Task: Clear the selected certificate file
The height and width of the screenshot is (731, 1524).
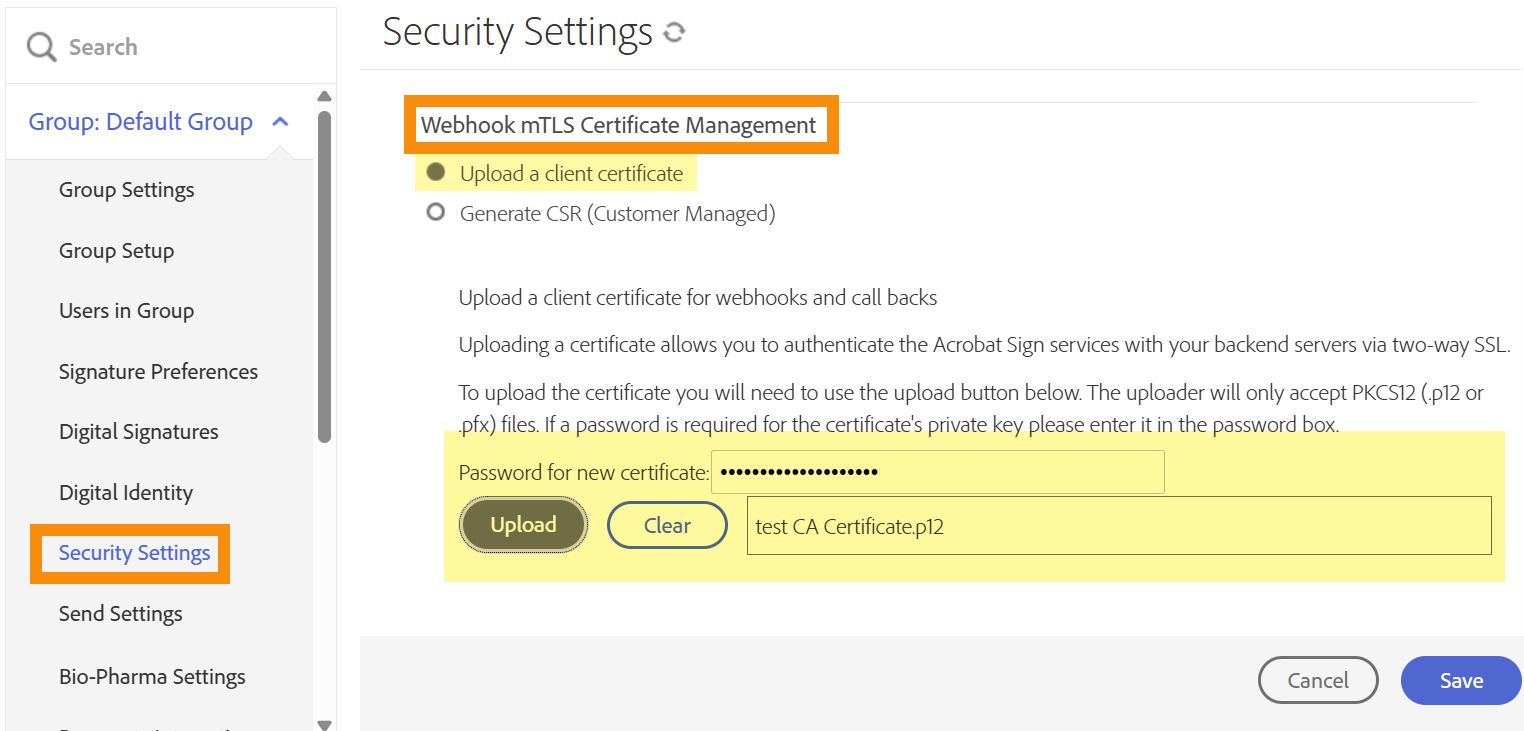Action: point(667,524)
